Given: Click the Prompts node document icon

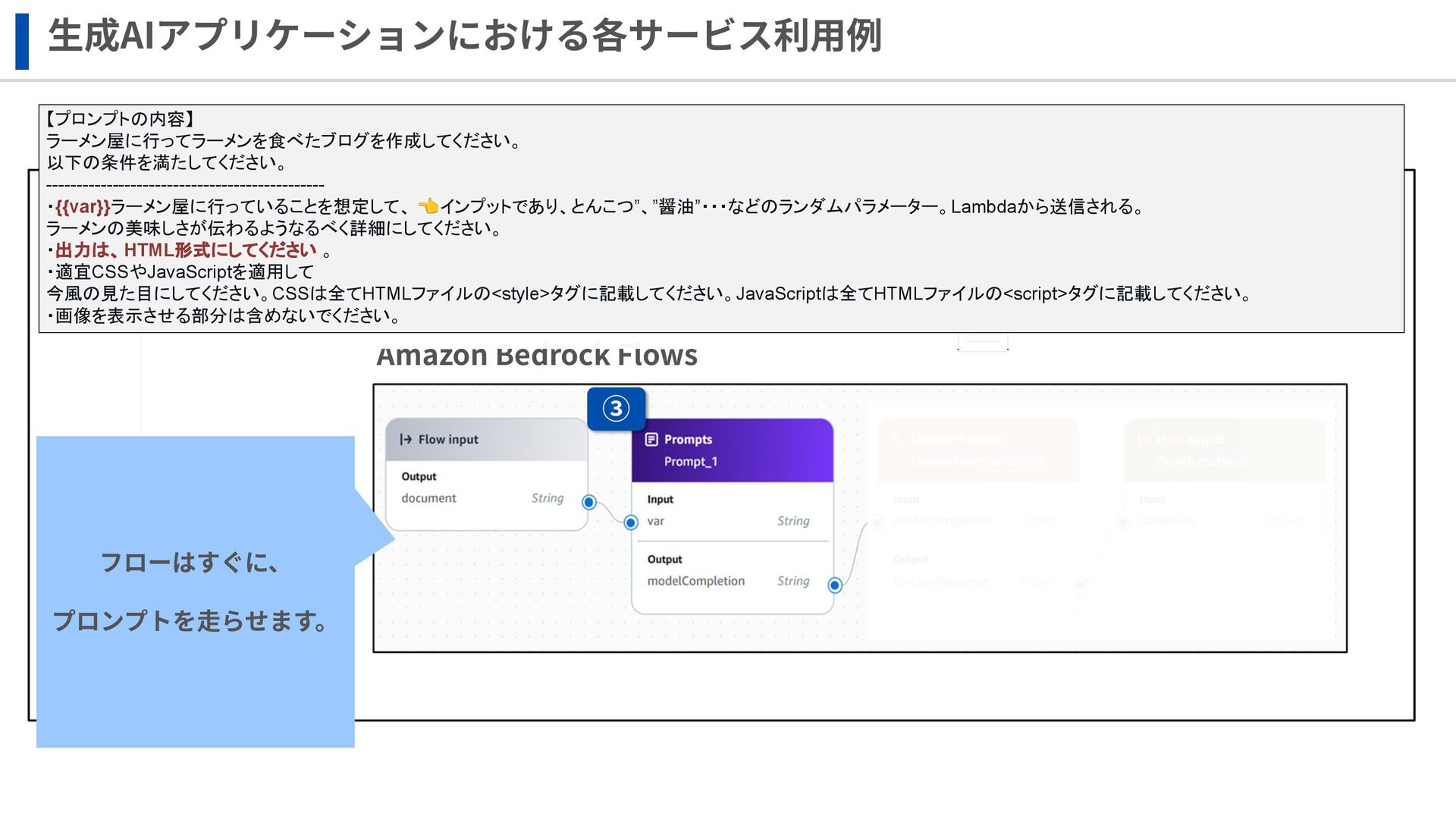Looking at the screenshot, I should click(651, 439).
